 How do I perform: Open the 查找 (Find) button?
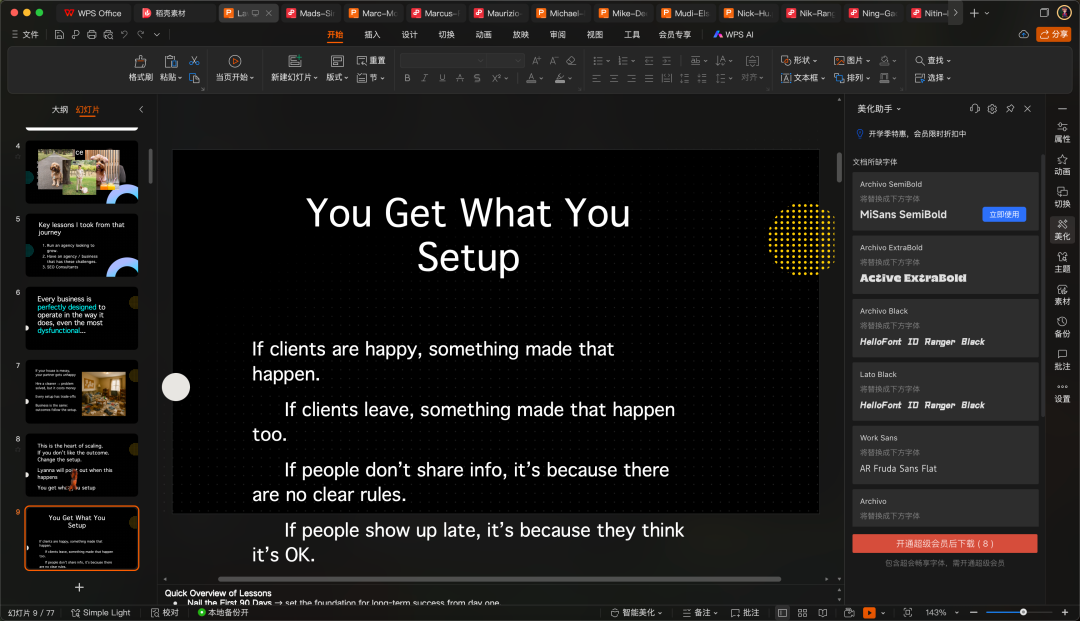pyautogui.click(x=933, y=61)
